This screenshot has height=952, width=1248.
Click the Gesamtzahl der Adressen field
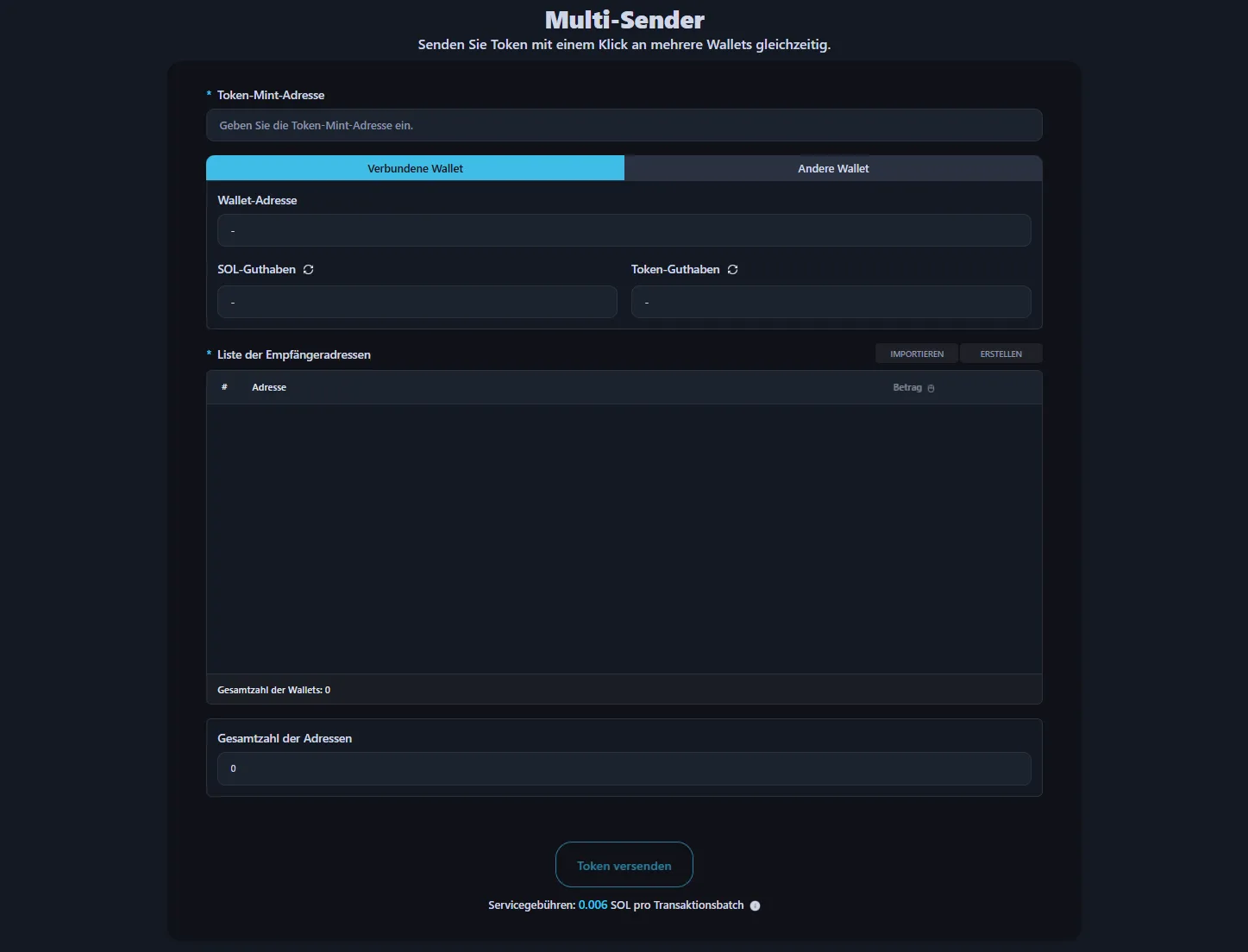[624, 768]
